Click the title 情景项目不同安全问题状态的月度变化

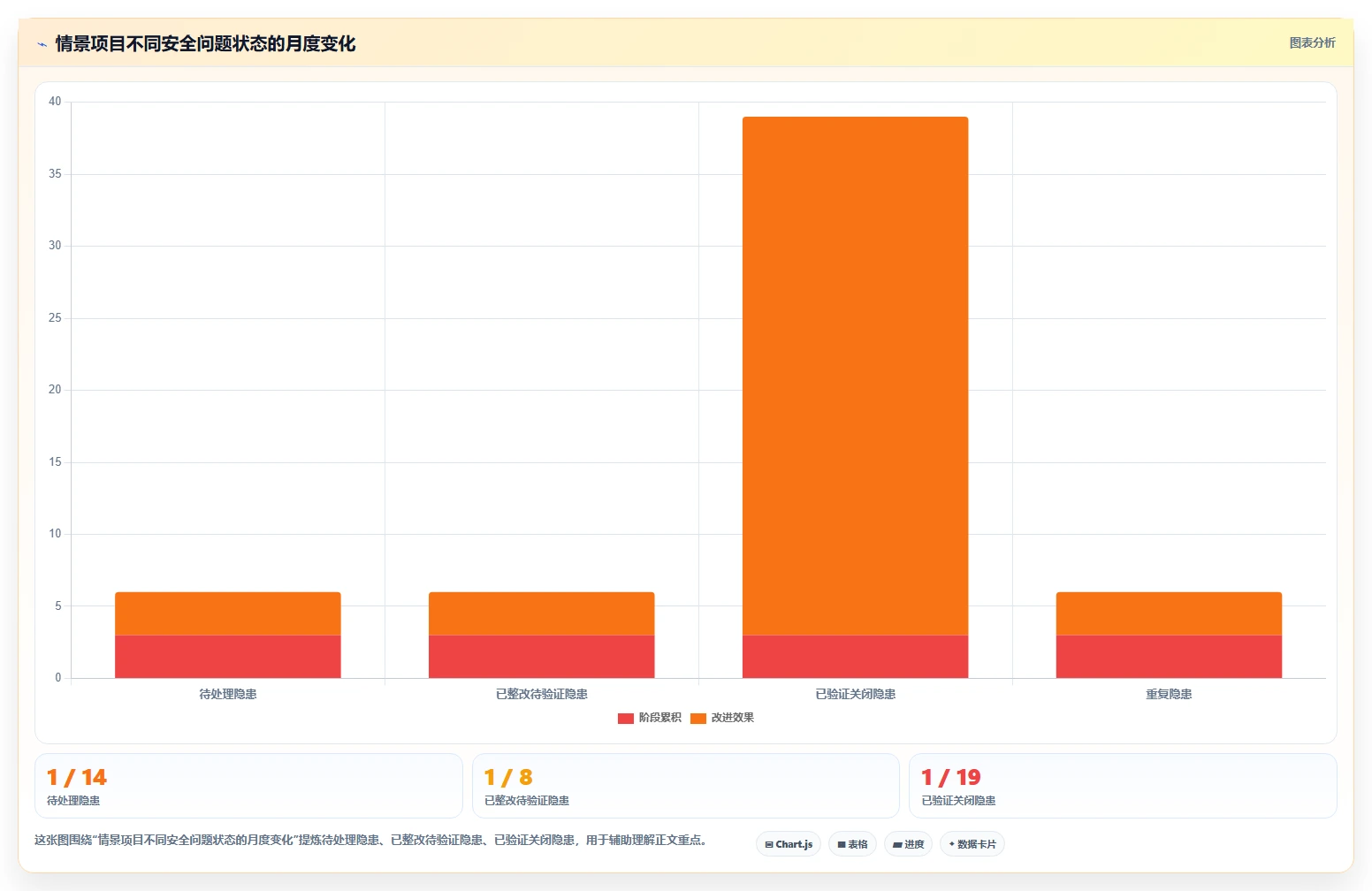(205, 44)
